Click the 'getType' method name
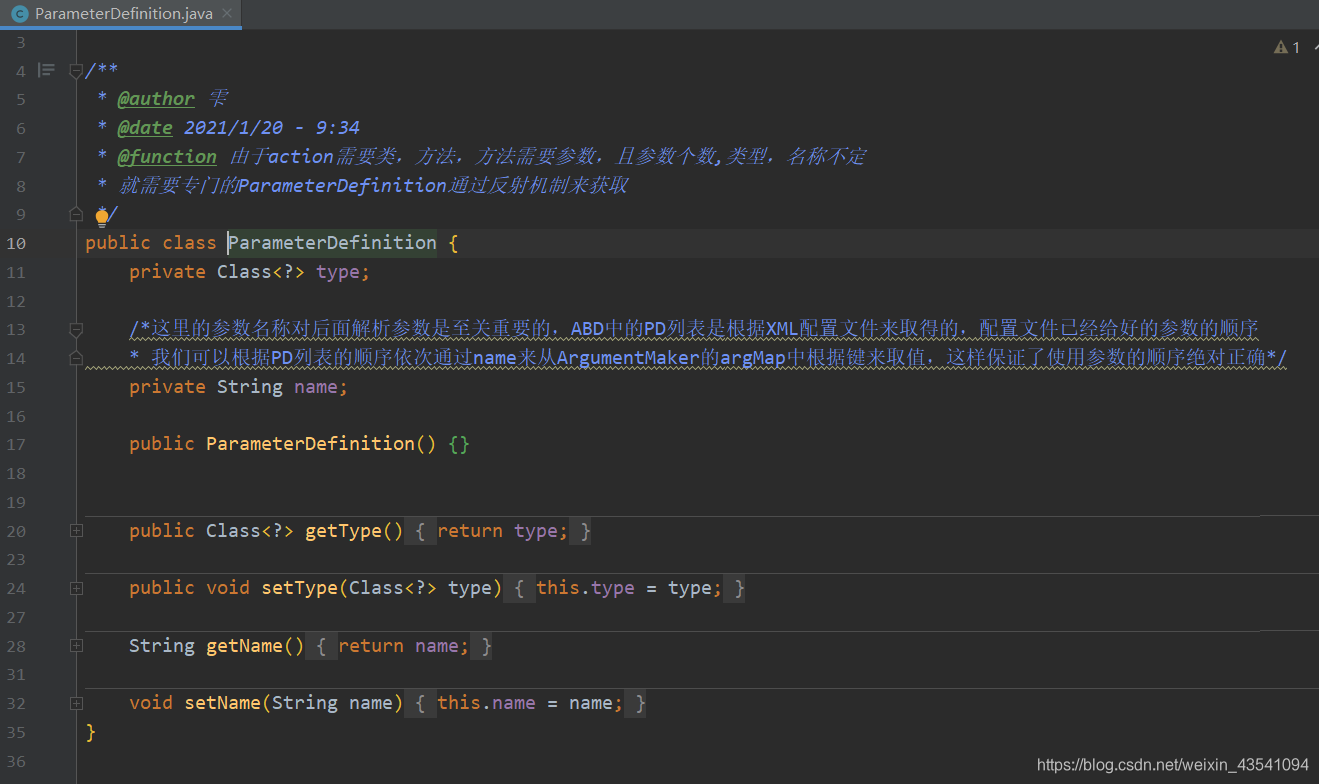This screenshot has height=784, width=1319. click(343, 531)
